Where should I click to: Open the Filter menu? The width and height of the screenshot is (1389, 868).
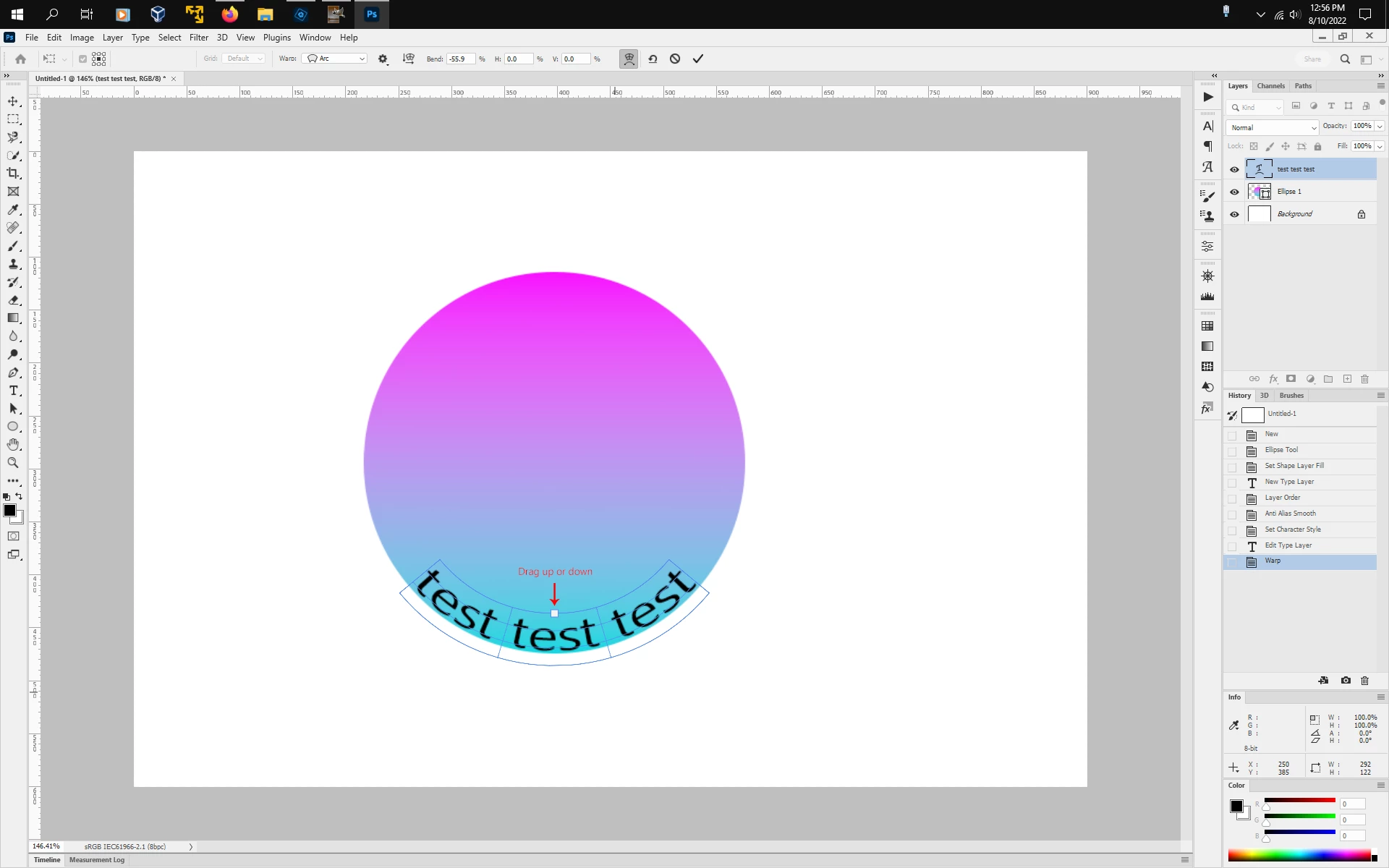198,38
